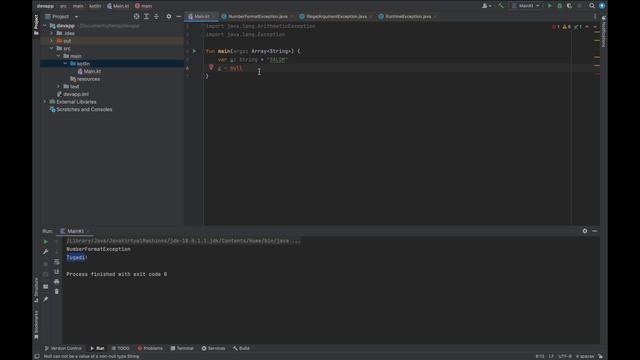The image size is (640, 360).
Task: Select Scratches and Consoles node
Action: tap(81, 109)
